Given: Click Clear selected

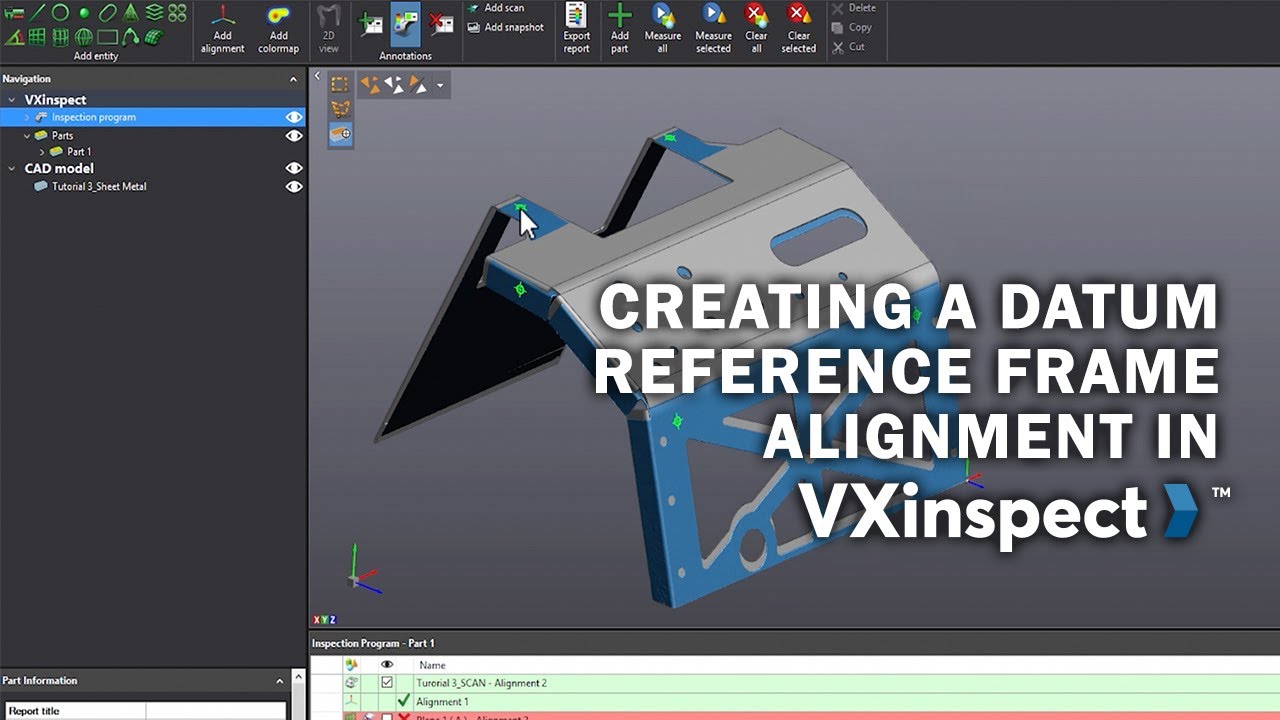Looking at the screenshot, I should click(x=798, y=29).
